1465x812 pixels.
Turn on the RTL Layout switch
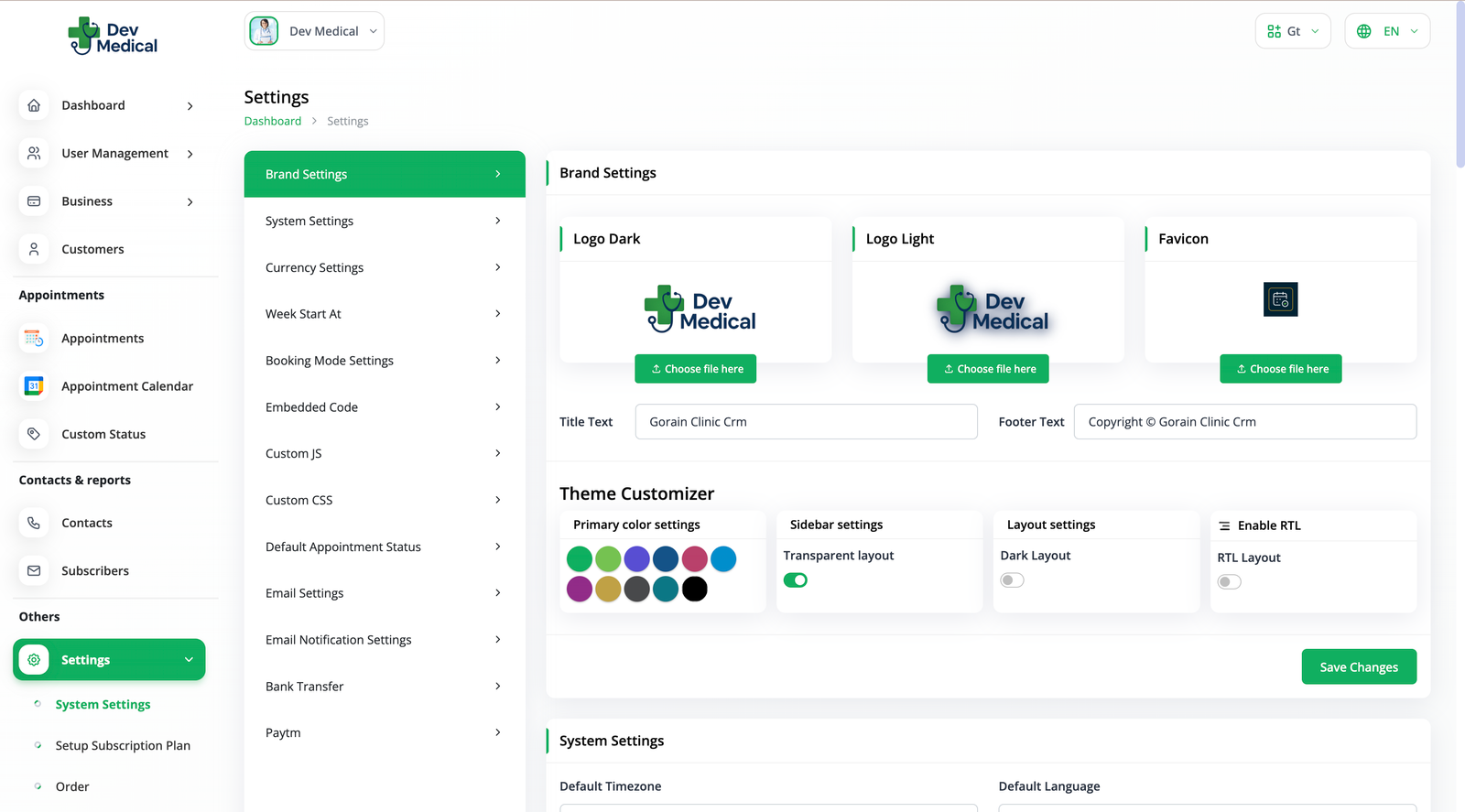[x=1229, y=582]
